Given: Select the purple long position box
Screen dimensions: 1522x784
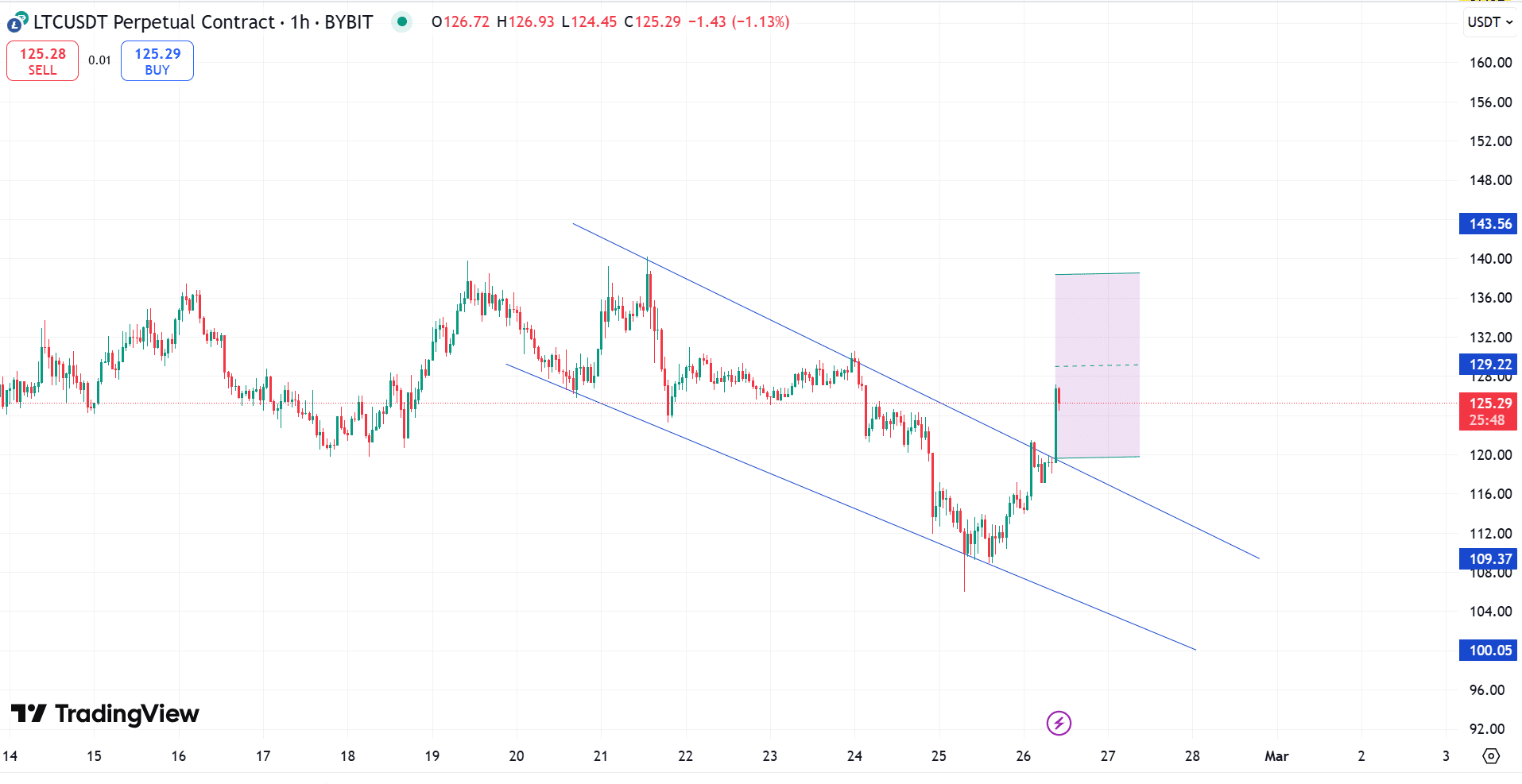Looking at the screenshot, I should tap(1098, 365).
